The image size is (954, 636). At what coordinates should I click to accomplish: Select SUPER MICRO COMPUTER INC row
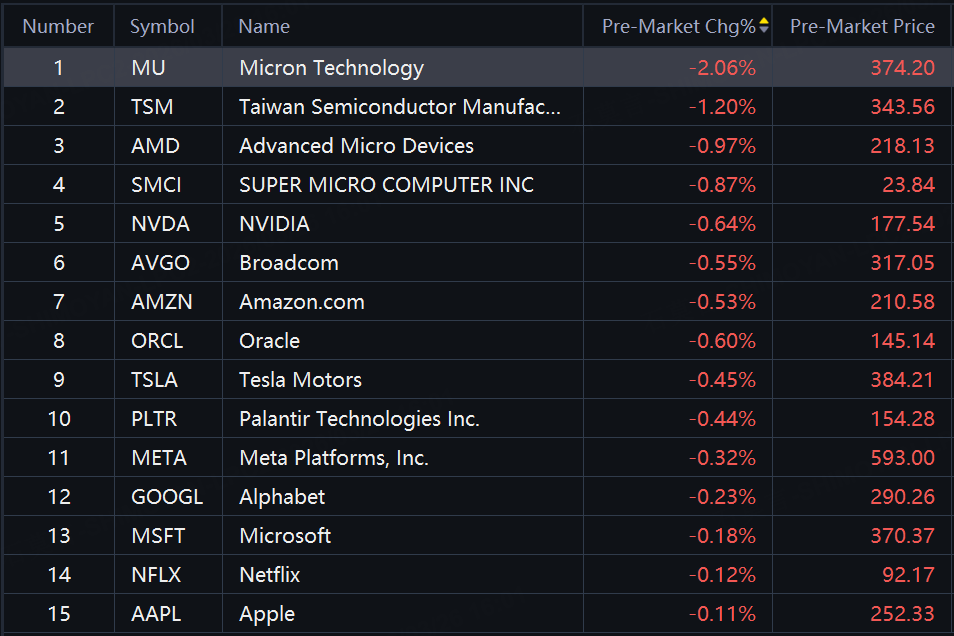click(386, 185)
